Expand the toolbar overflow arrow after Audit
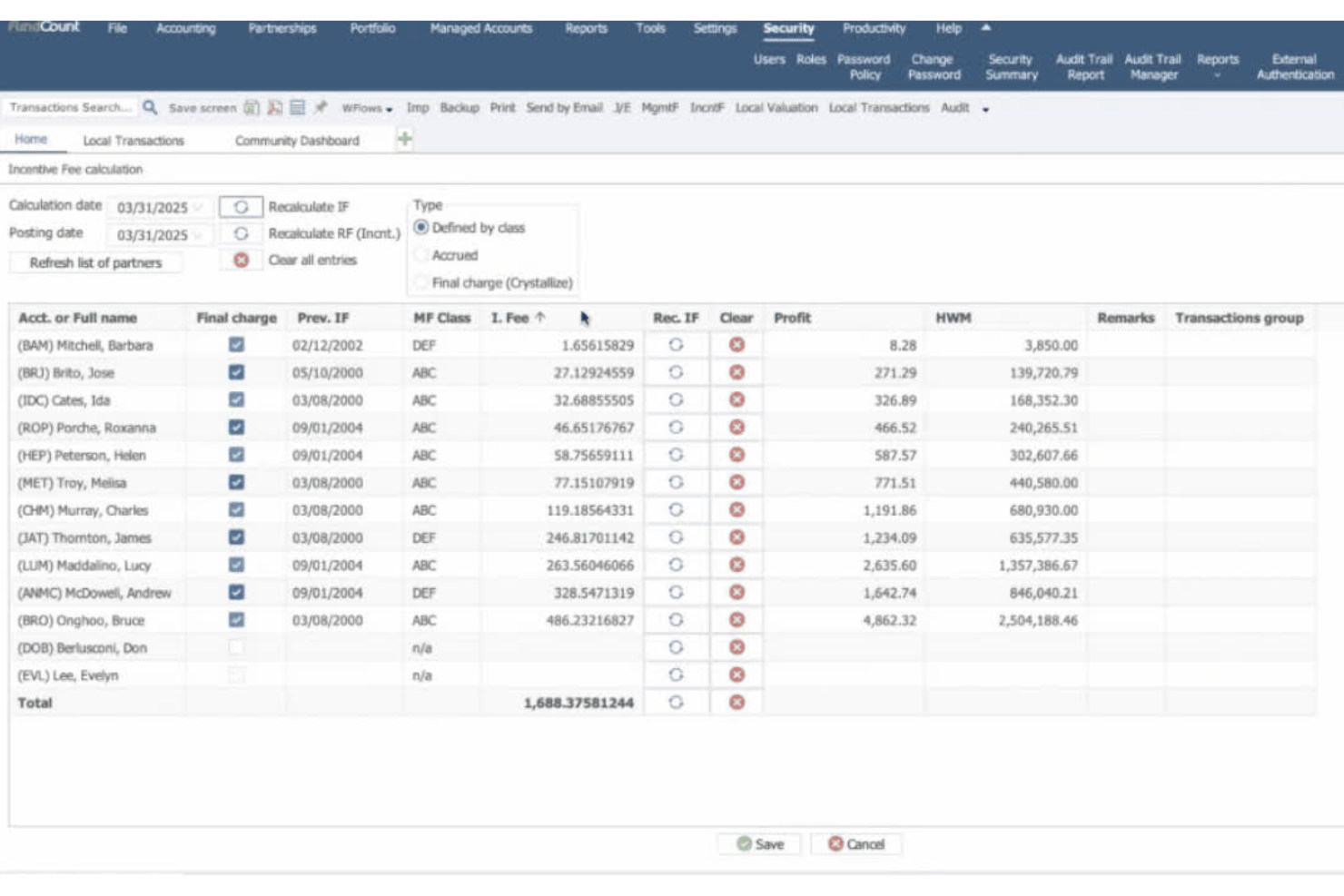 point(985,109)
